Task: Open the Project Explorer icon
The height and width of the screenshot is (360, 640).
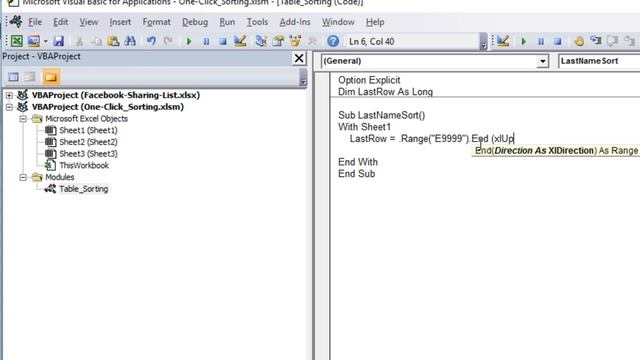Action: (x=261, y=41)
